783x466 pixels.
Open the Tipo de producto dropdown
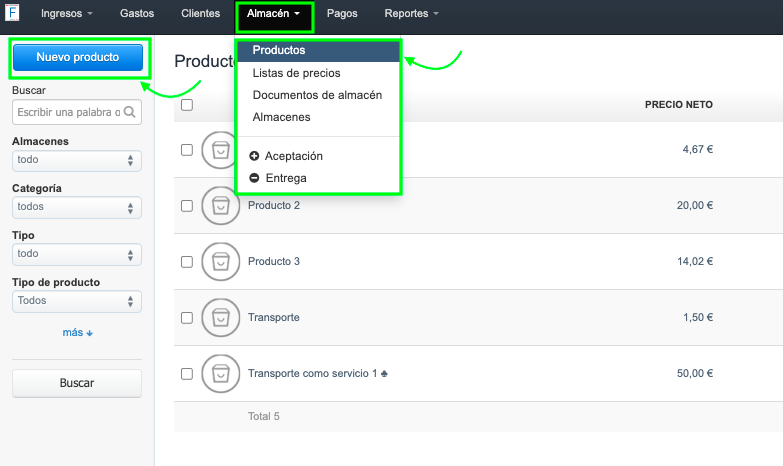(x=77, y=301)
